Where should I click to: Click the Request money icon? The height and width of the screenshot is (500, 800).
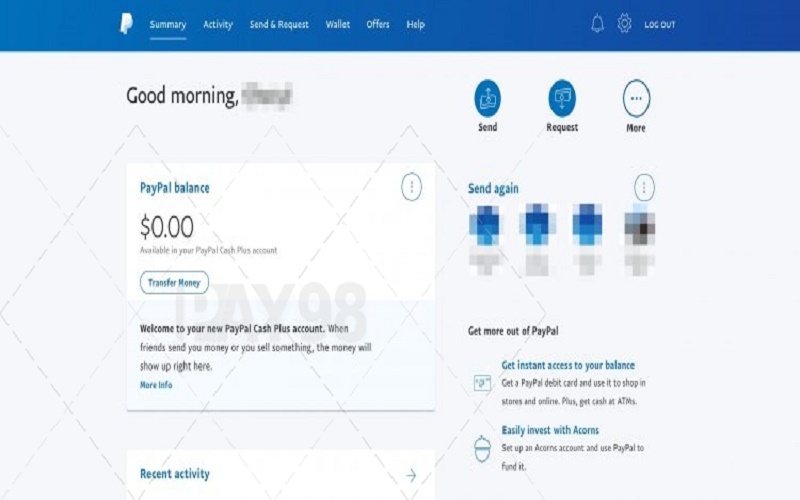tap(562, 98)
